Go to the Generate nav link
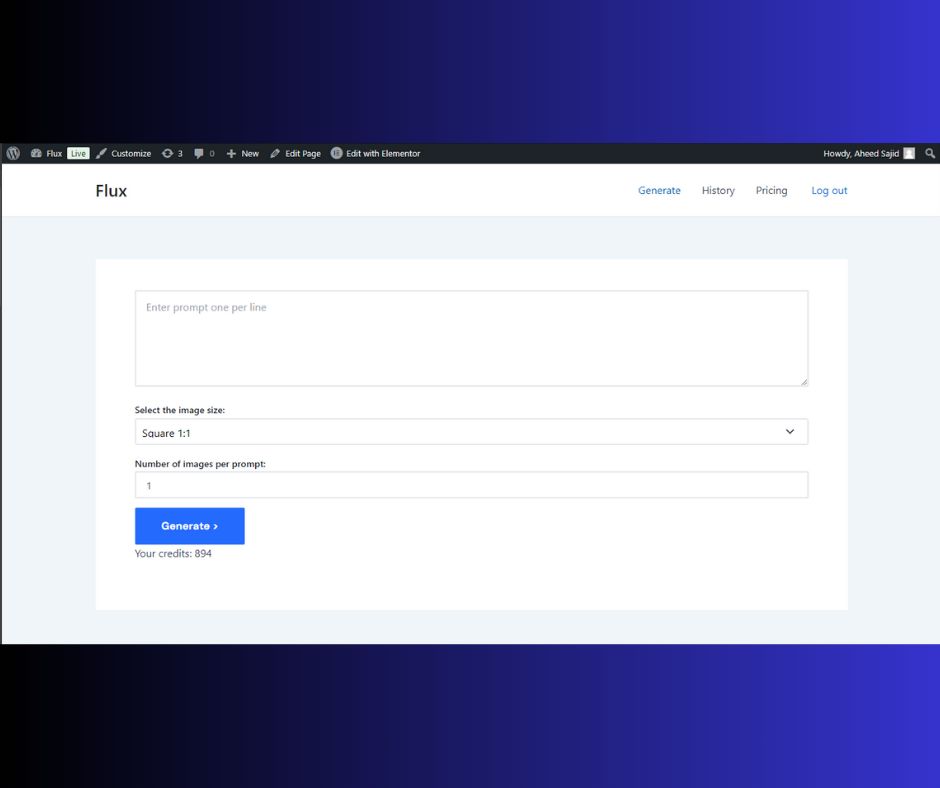The height and width of the screenshot is (788, 940). [659, 191]
